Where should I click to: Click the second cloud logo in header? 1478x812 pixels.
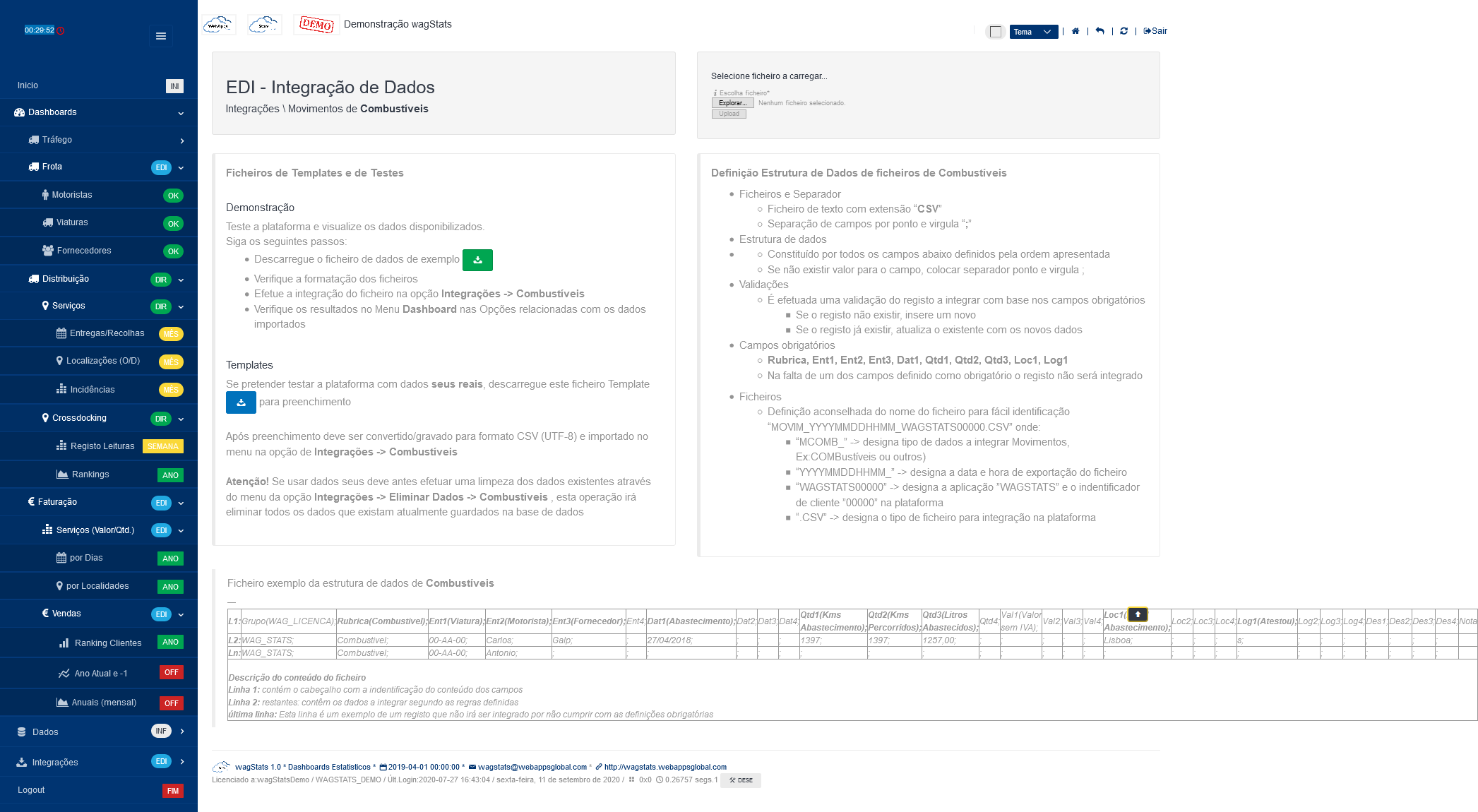tap(265, 25)
